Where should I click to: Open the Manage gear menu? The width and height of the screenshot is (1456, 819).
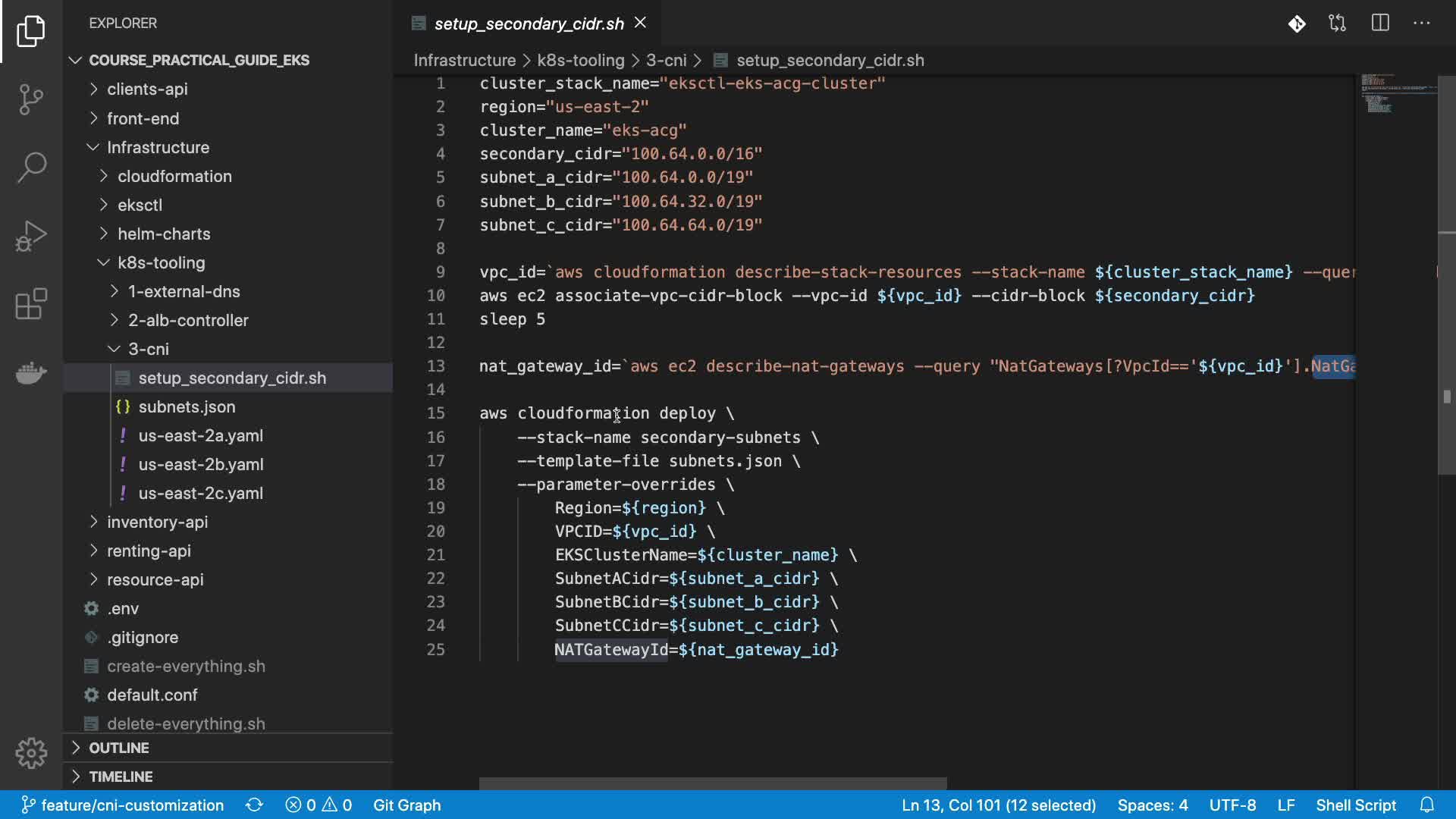[x=31, y=753]
